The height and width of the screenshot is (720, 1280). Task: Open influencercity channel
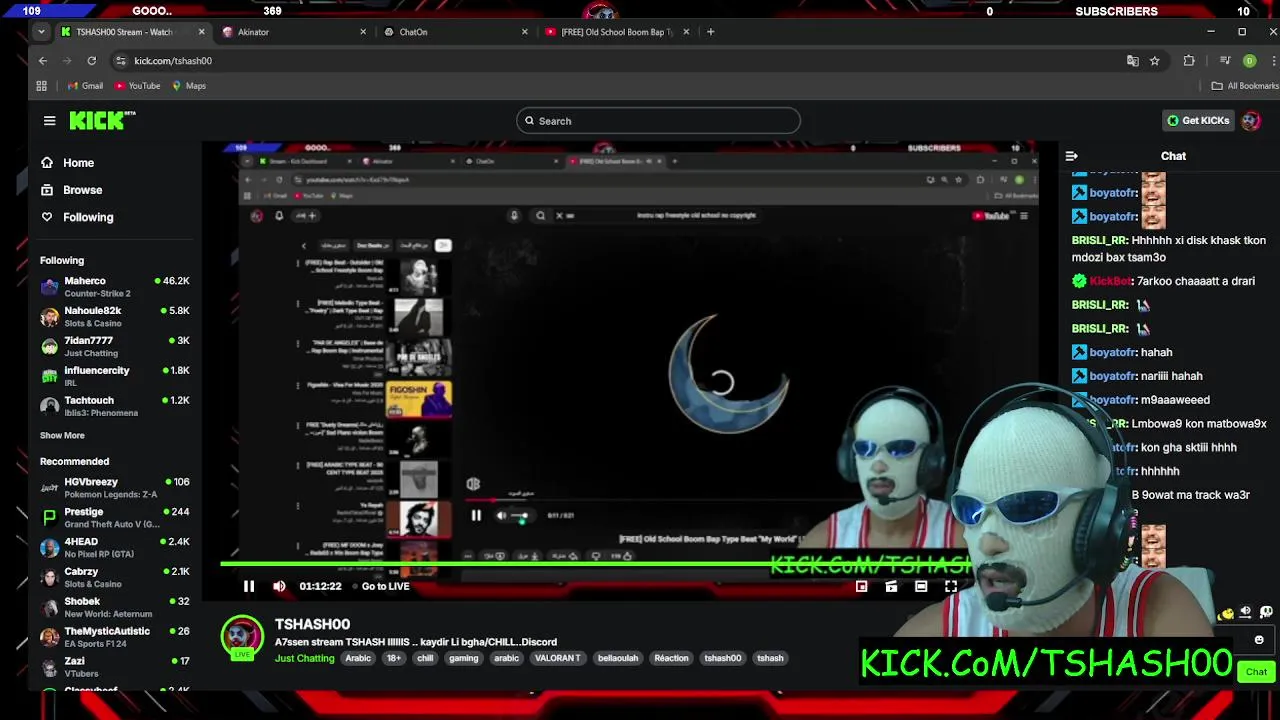point(115,376)
